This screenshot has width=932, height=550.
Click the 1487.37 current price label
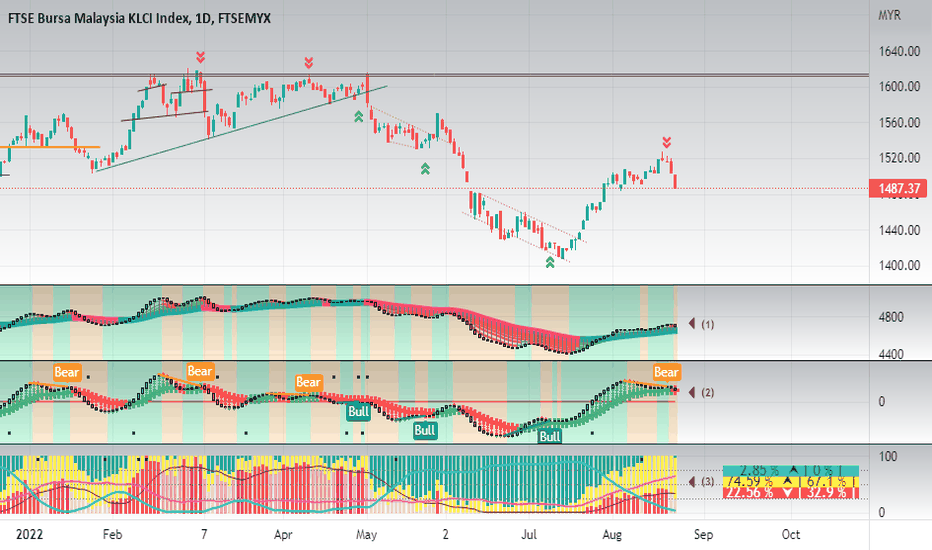898,188
